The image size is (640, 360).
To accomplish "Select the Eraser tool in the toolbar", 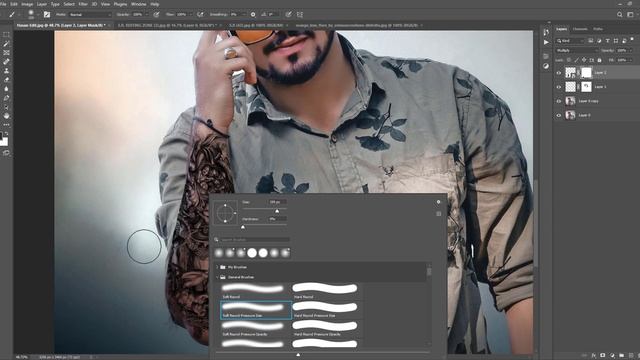I will point(6,80).
